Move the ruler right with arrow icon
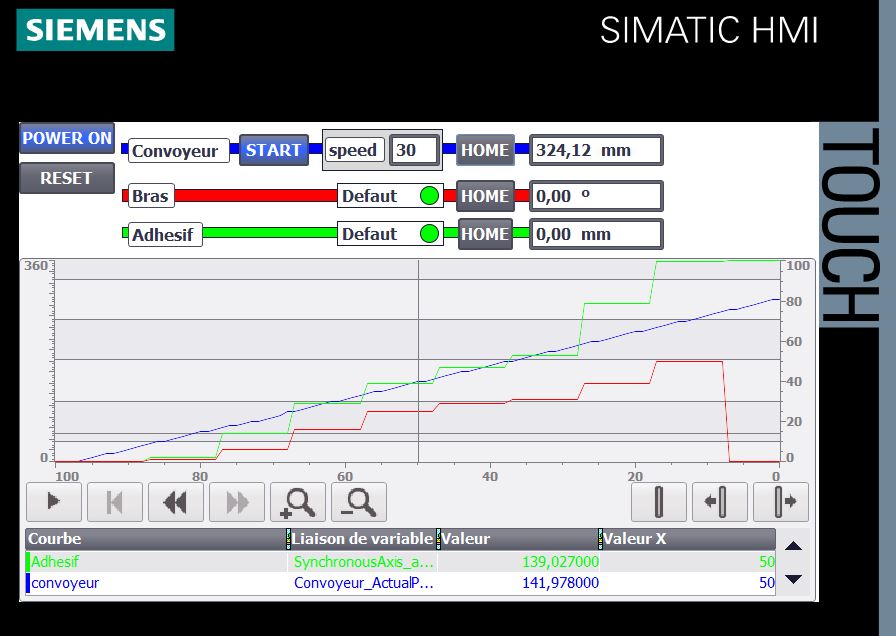 pos(780,502)
